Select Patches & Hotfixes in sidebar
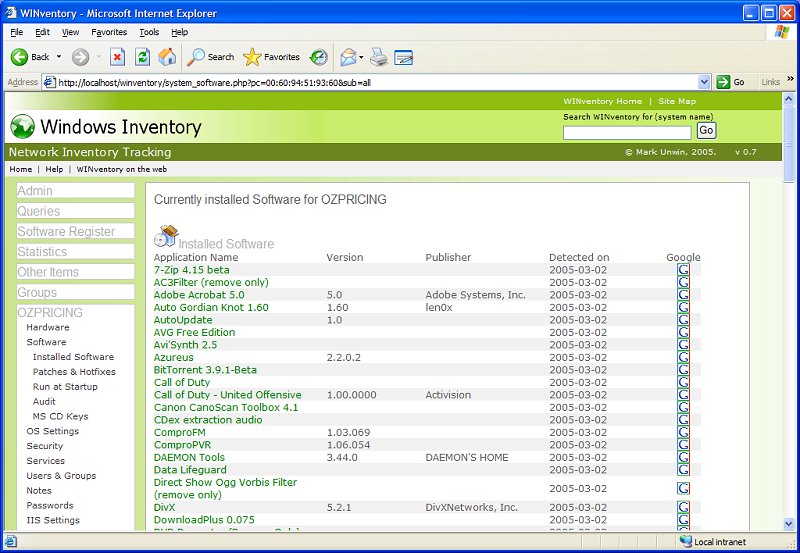Image resolution: width=800 pixels, height=553 pixels. point(74,372)
